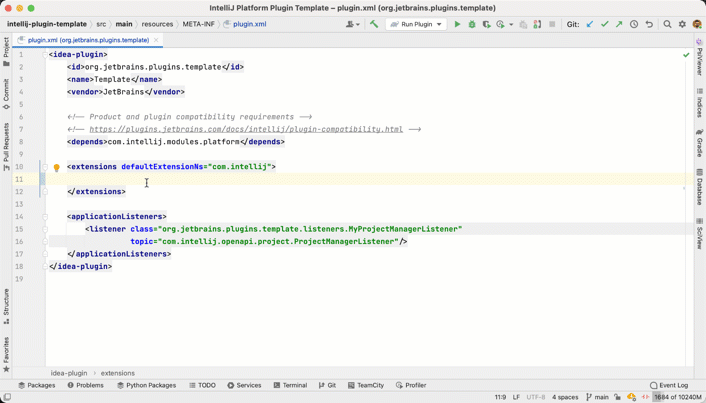The width and height of the screenshot is (706, 403).
Task: Click Git update project arrow
Action: pyautogui.click(x=589, y=24)
